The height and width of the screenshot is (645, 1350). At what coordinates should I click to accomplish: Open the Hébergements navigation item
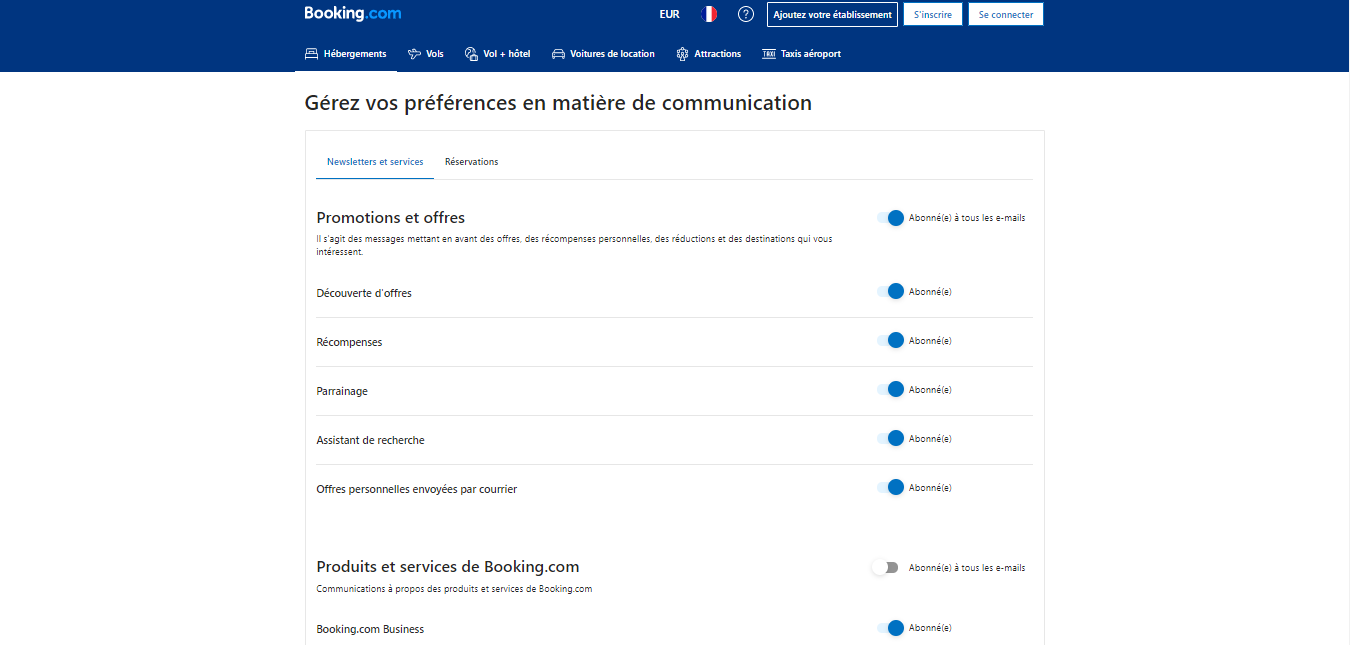pyautogui.click(x=346, y=54)
